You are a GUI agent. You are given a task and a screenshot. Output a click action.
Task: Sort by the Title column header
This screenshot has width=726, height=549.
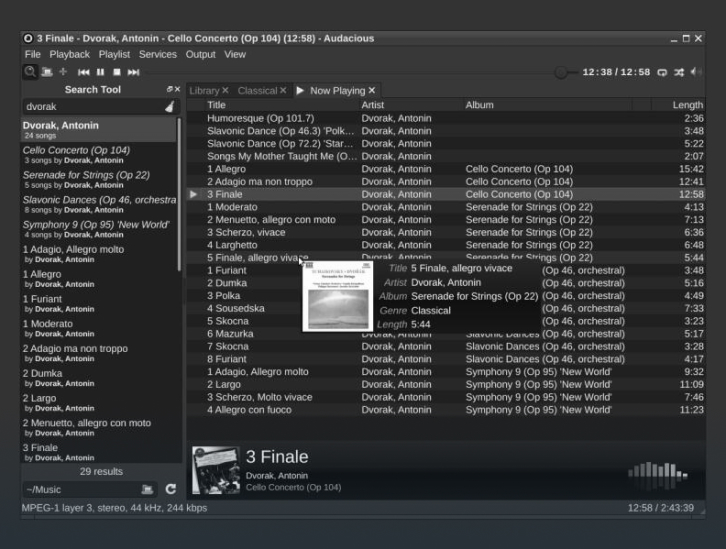point(282,105)
